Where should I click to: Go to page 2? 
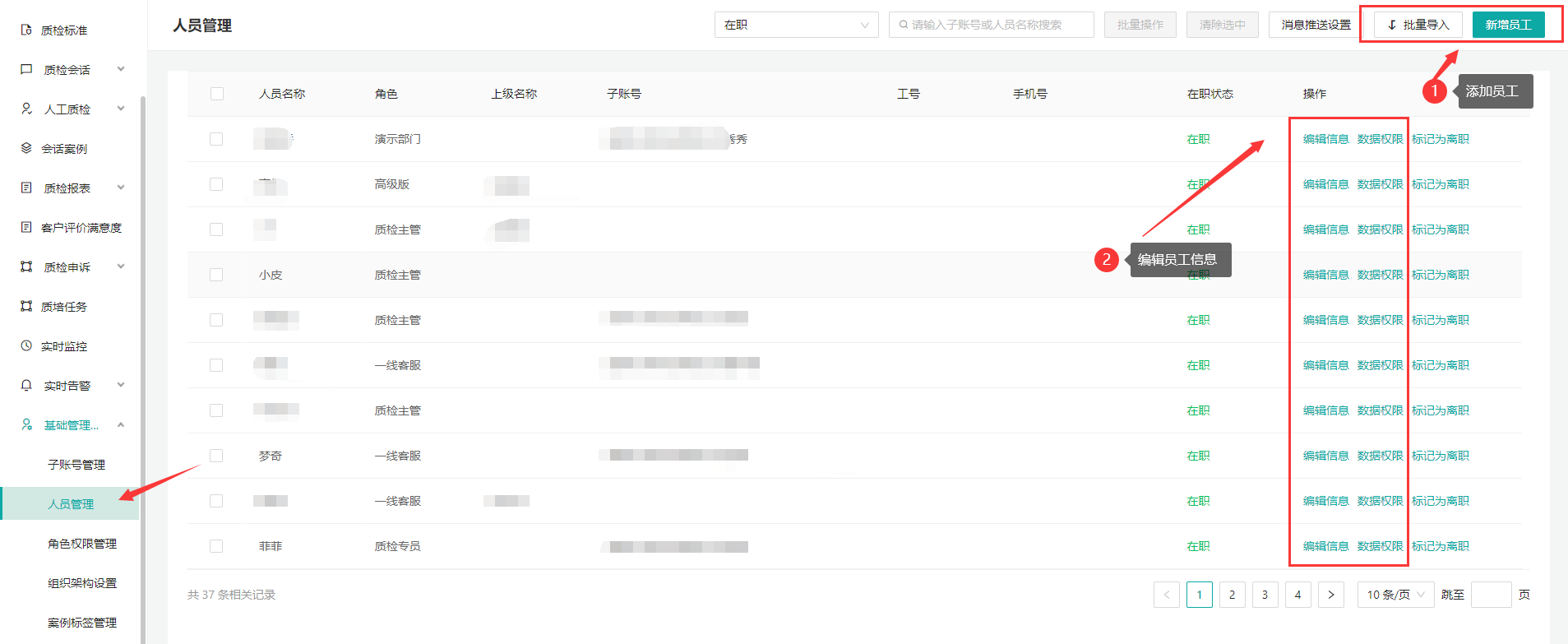point(1233,595)
